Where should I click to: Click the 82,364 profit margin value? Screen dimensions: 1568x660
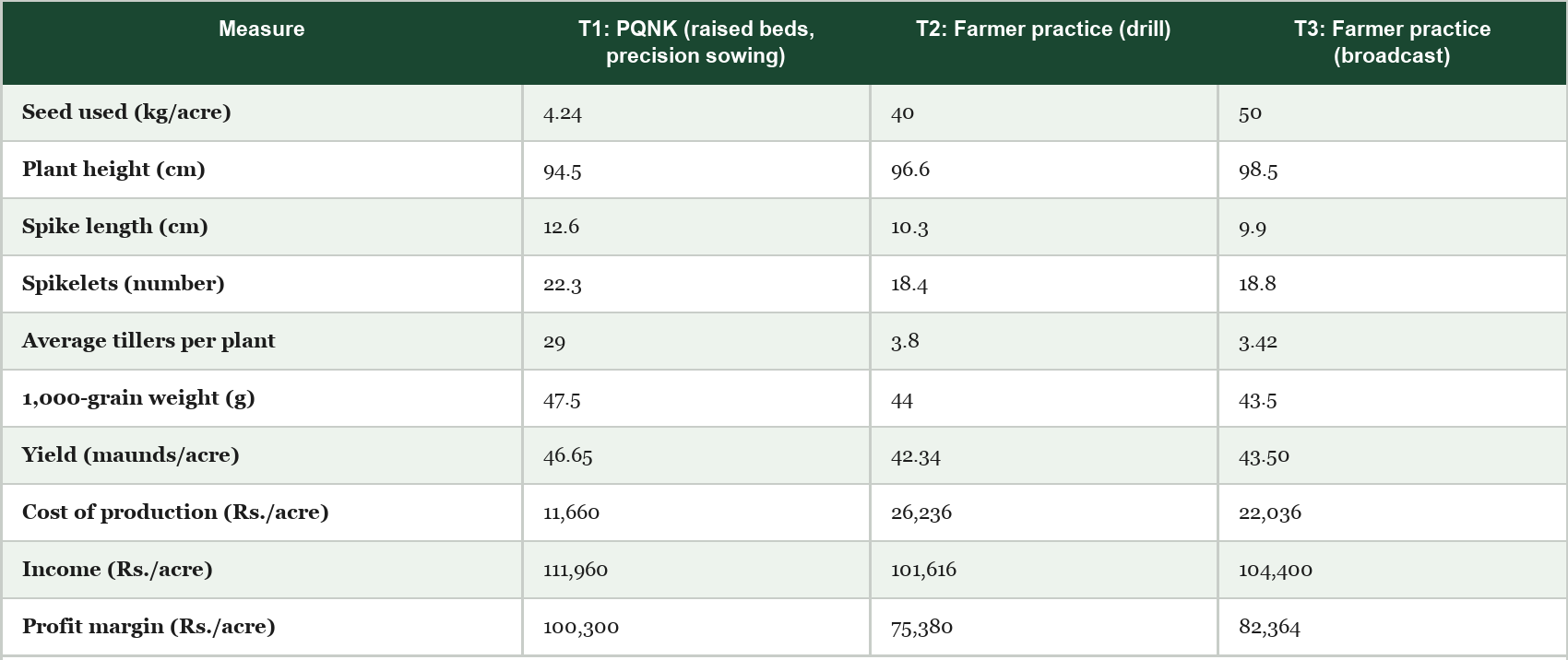click(x=1269, y=628)
